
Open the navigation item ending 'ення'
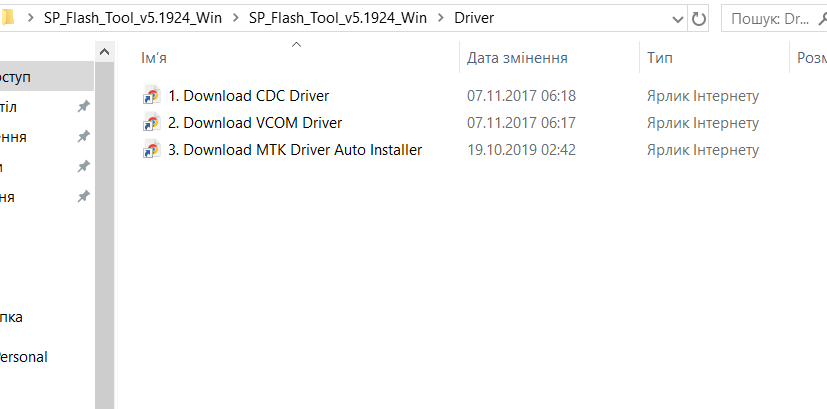(x=13, y=137)
